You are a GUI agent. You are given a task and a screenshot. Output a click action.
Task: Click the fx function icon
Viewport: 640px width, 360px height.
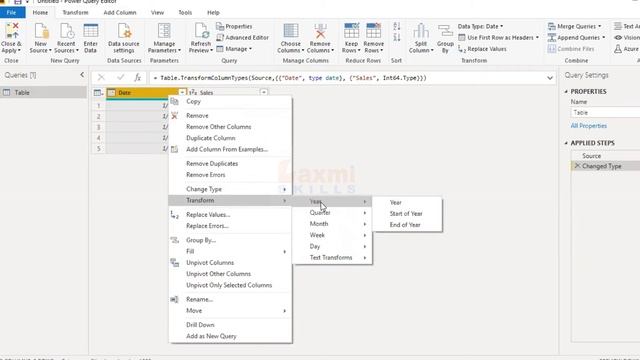(x=138, y=77)
